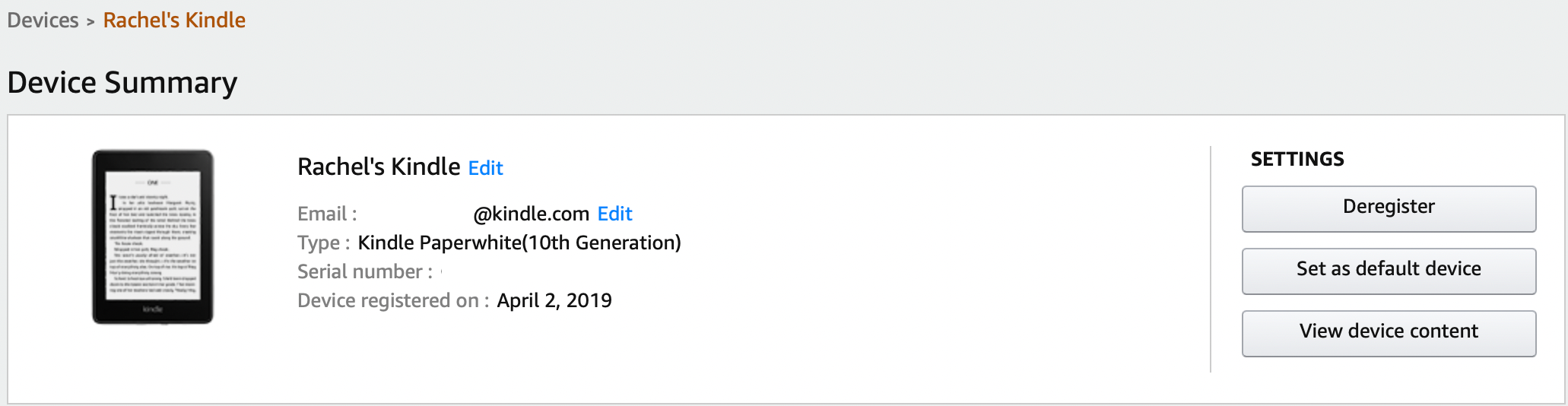Click the Kindle Paperwhite(10th Generation) type text
This screenshot has width=1568, height=406.
(x=519, y=243)
